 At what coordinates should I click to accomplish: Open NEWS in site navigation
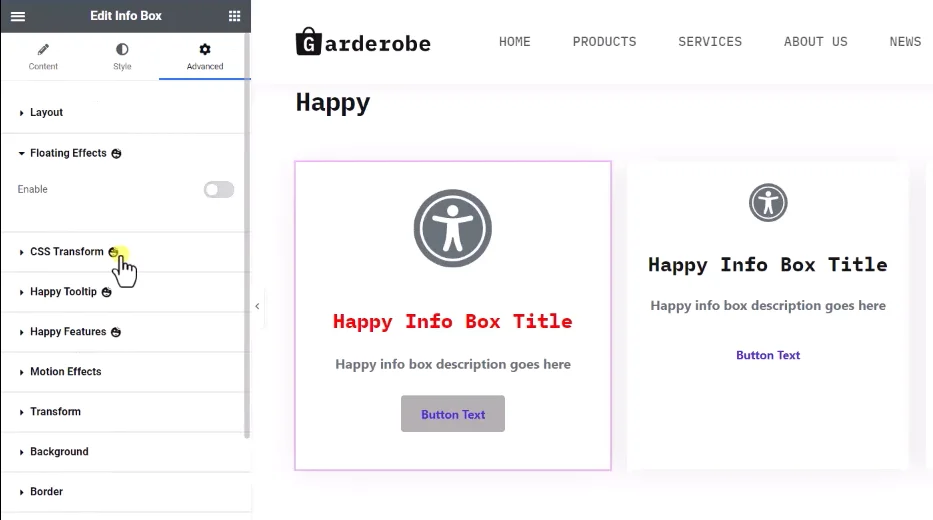pos(905,42)
